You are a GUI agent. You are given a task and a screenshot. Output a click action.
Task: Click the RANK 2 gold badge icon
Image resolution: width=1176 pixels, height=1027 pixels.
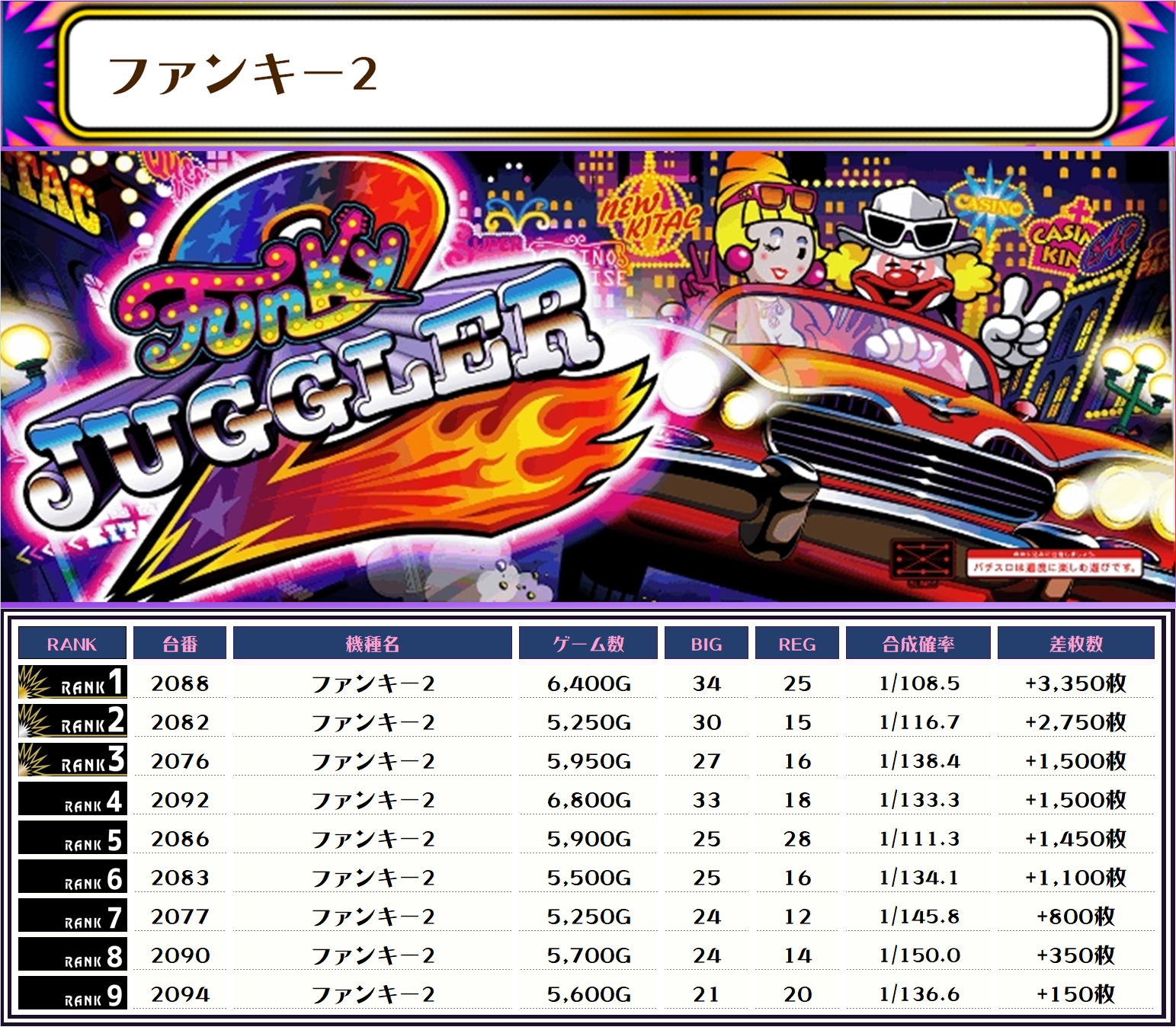tap(72, 721)
